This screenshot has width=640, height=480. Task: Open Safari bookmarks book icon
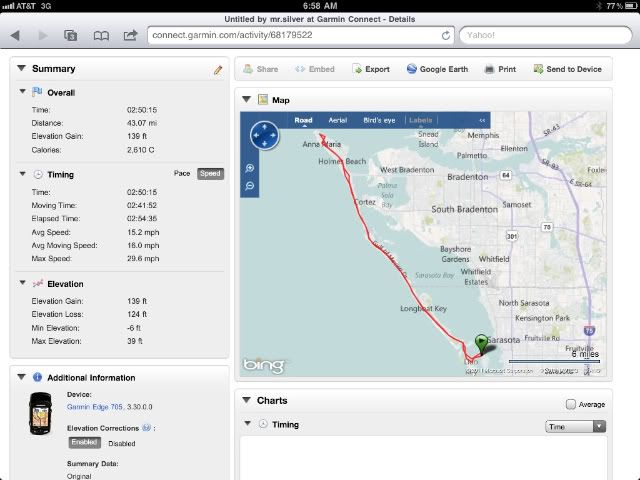(x=101, y=35)
